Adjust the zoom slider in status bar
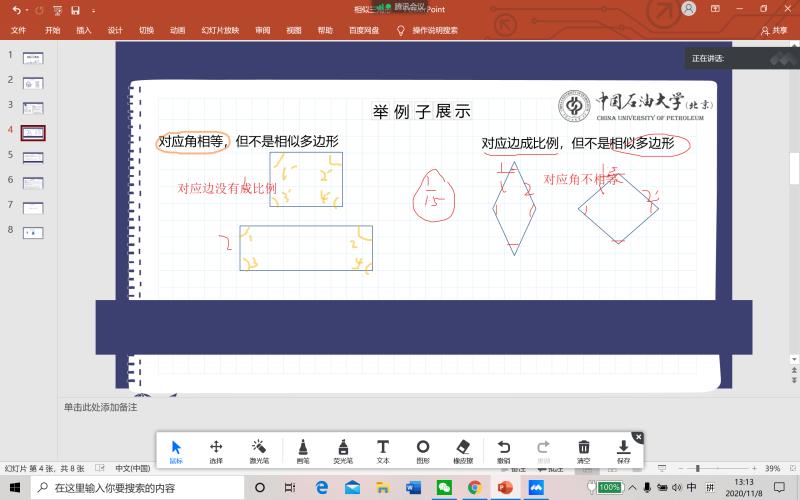The width and height of the screenshot is (800, 500). (697, 468)
